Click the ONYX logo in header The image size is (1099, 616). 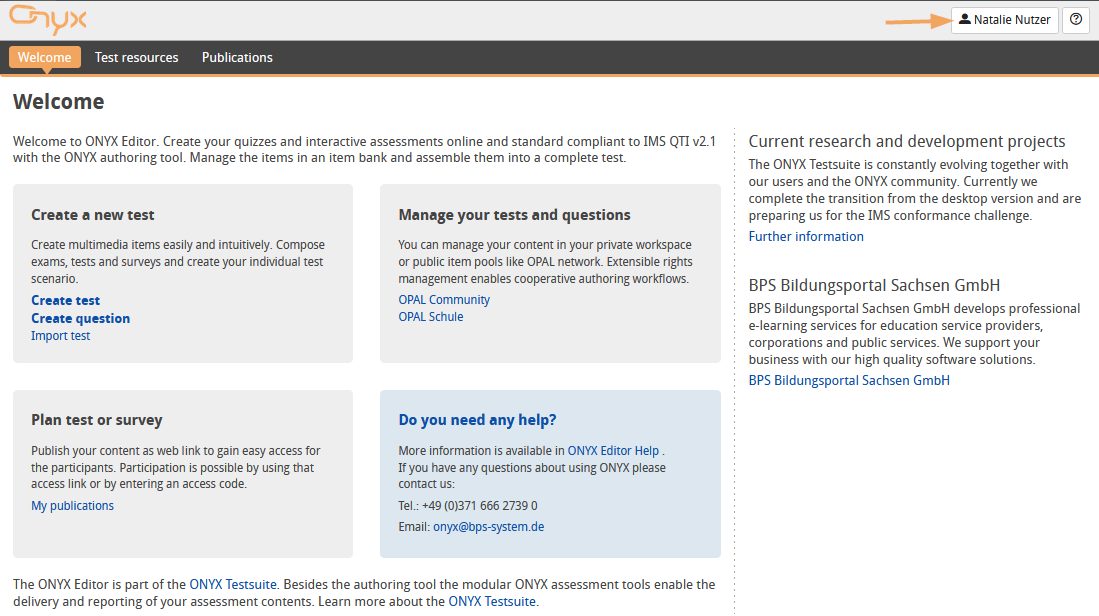[48, 19]
